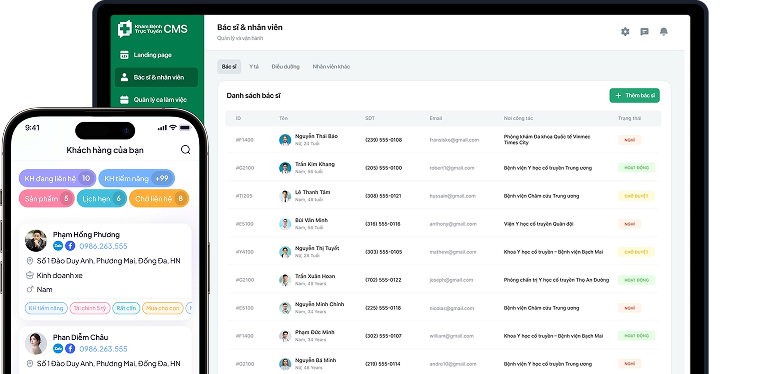Click Viện Y học cổ truyền Quân đội cell
Screen dimensions: 781x374
click(x=538, y=224)
